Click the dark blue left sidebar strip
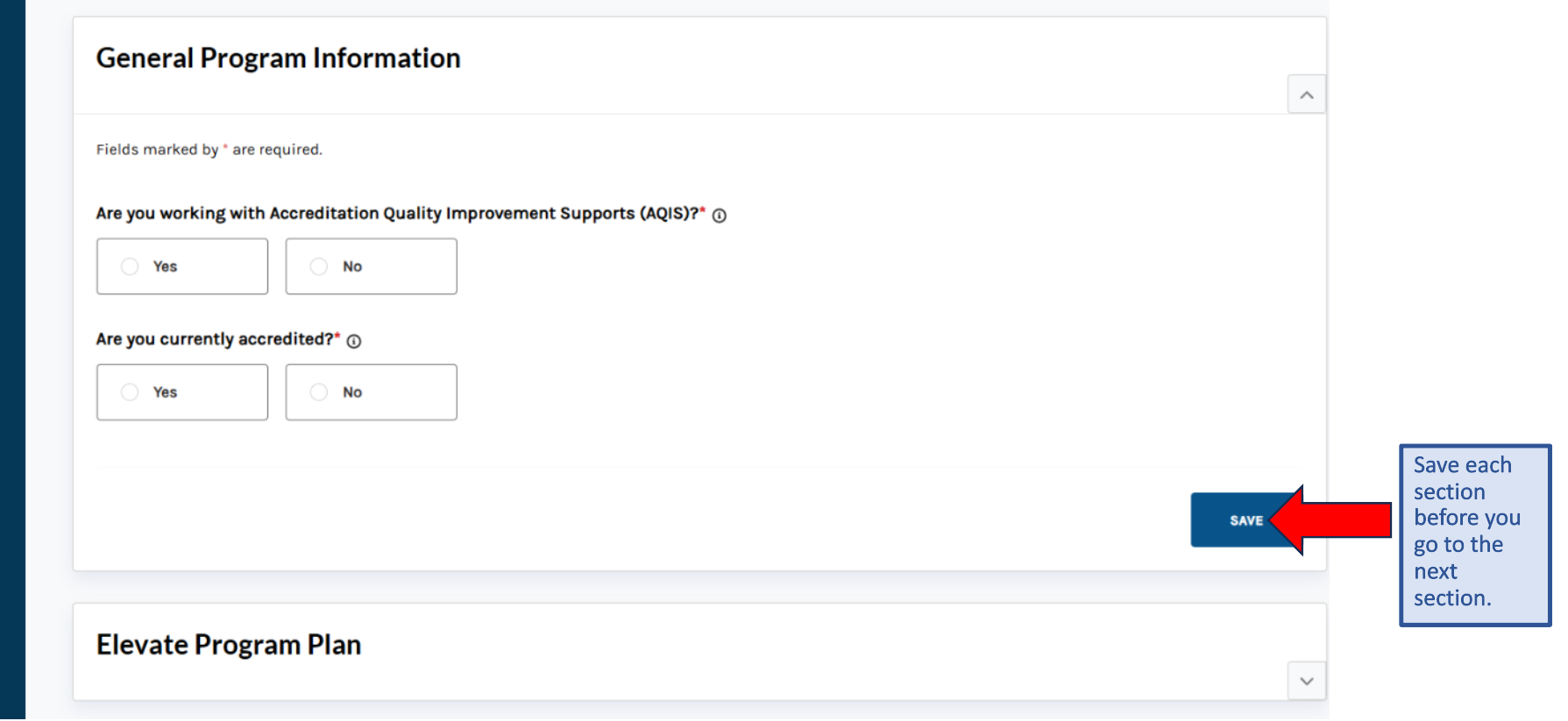 click(12, 360)
